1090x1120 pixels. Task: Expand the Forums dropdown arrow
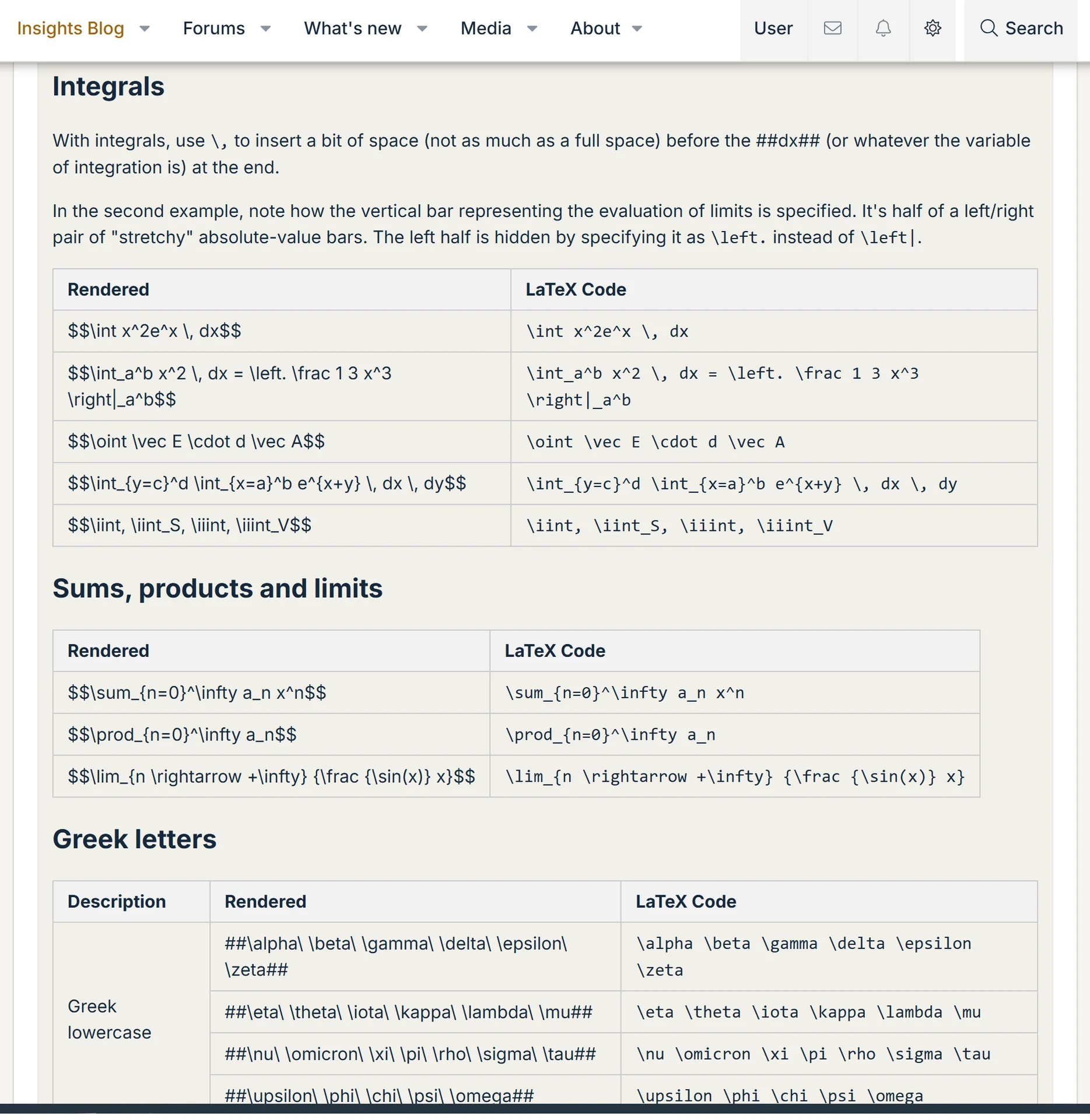point(265,29)
